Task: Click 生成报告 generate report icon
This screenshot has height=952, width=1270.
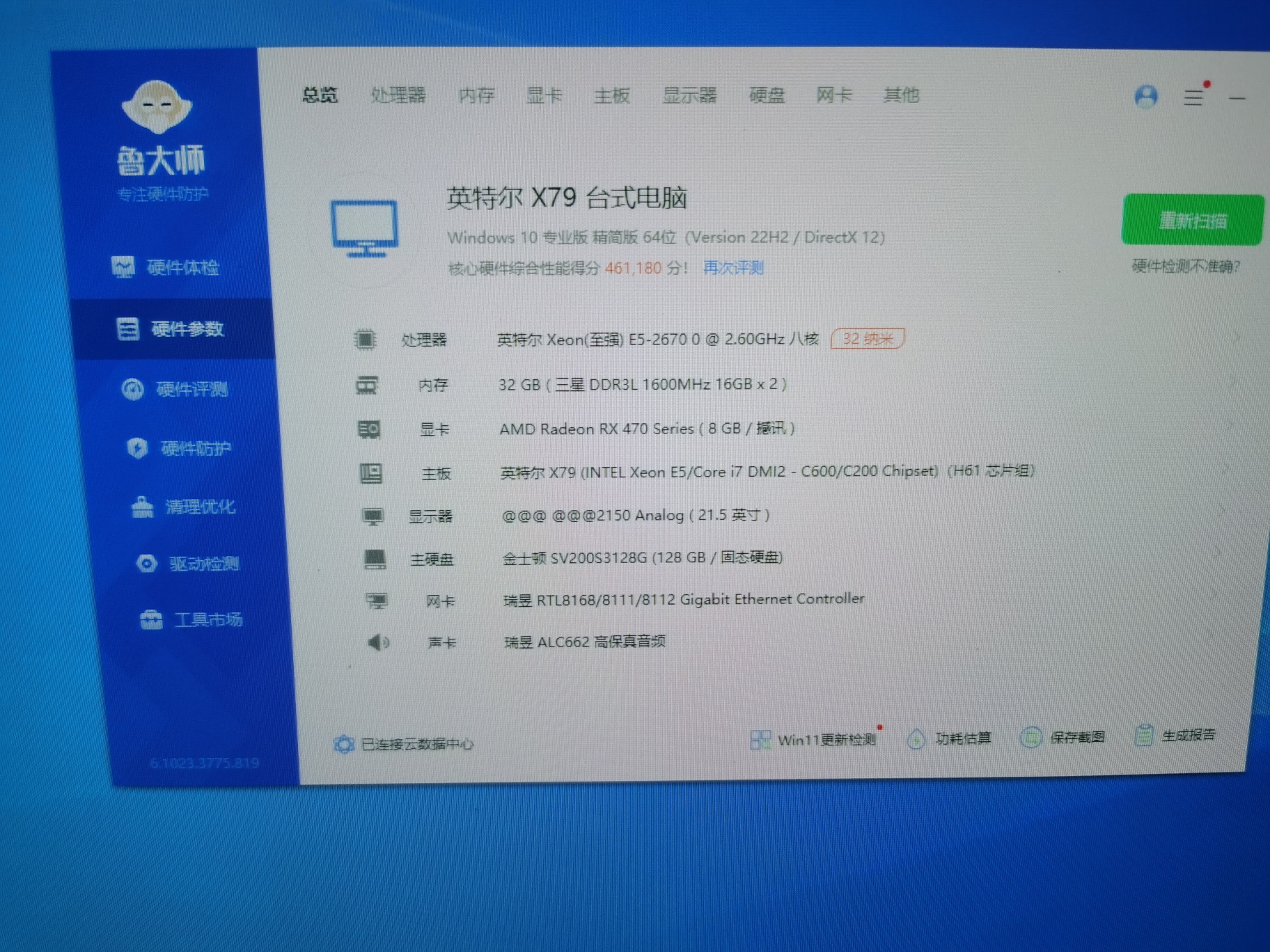Action: 1143,735
